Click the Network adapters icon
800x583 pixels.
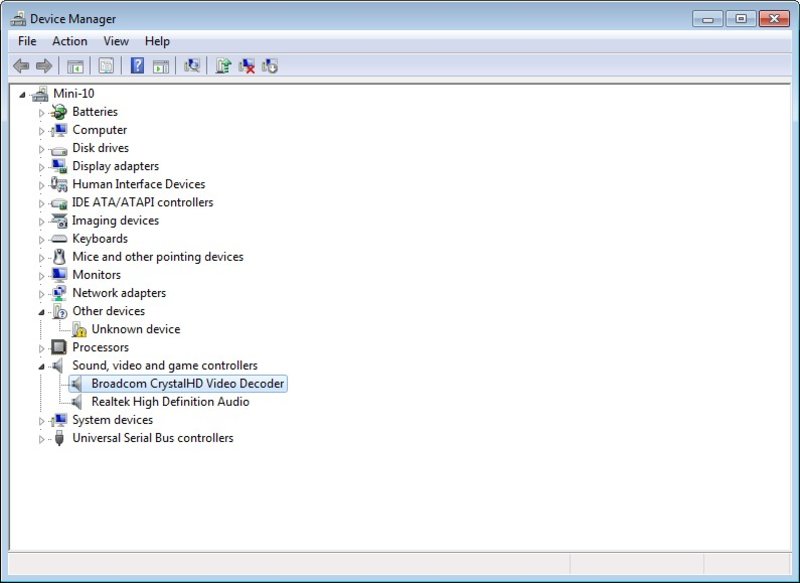tap(59, 293)
